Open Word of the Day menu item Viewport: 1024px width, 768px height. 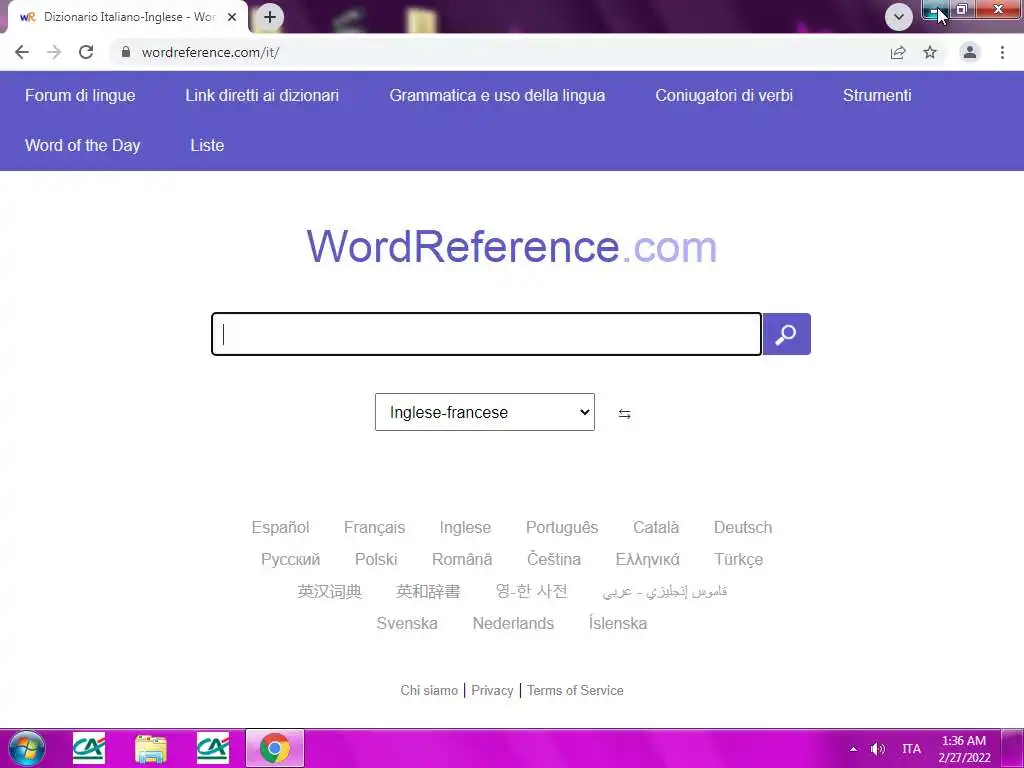(x=83, y=145)
